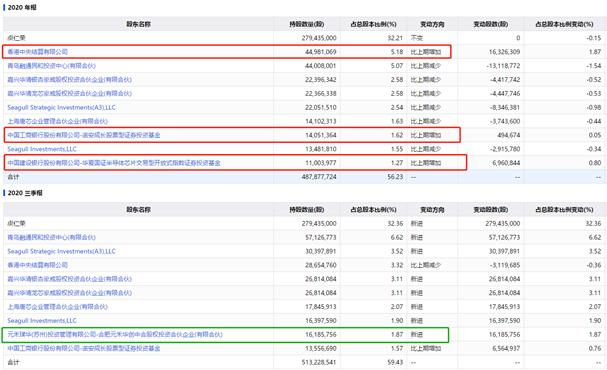Click the holding value 44,008,001
The image size is (607, 370).
[321, 66]
